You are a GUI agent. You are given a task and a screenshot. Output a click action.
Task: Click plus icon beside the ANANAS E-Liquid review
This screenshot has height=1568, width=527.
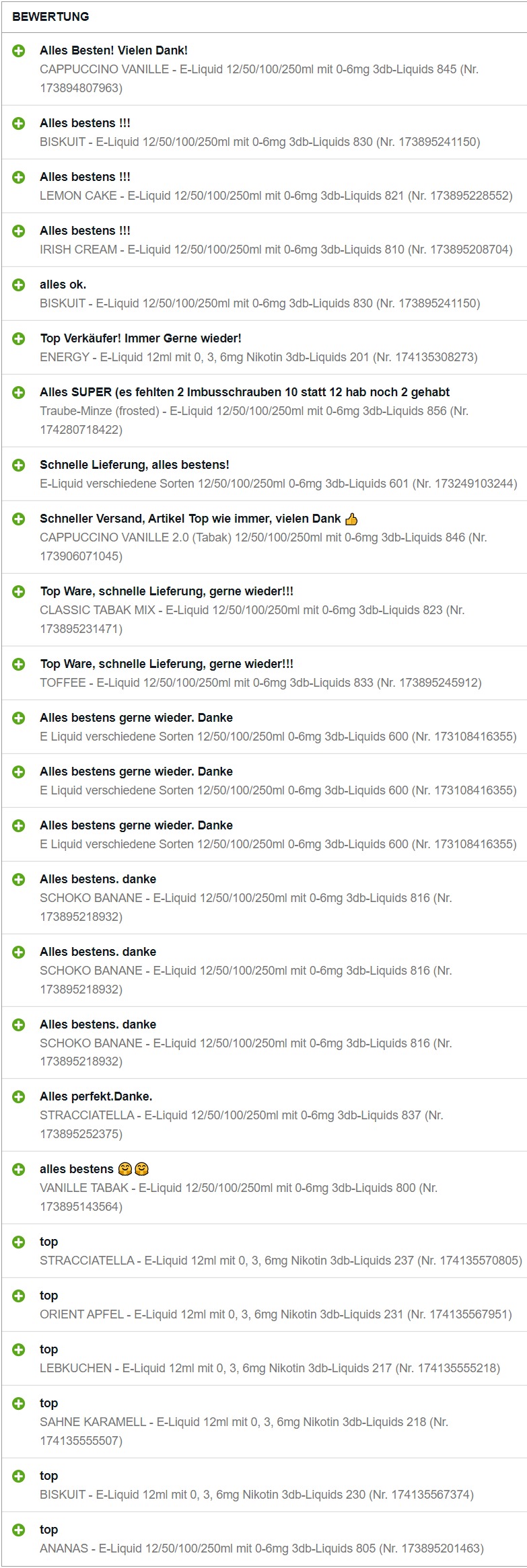(19, 1530)
